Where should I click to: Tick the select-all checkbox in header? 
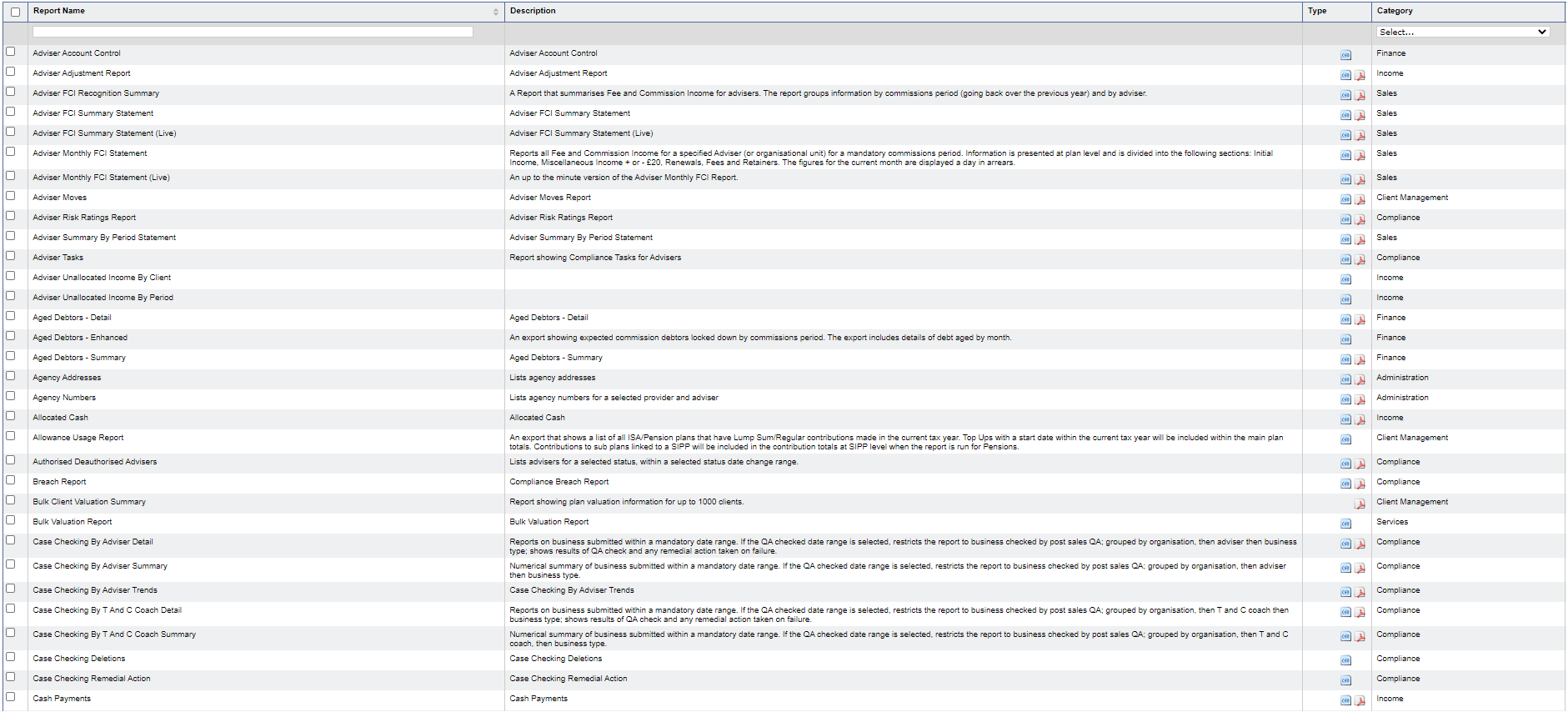15,12
